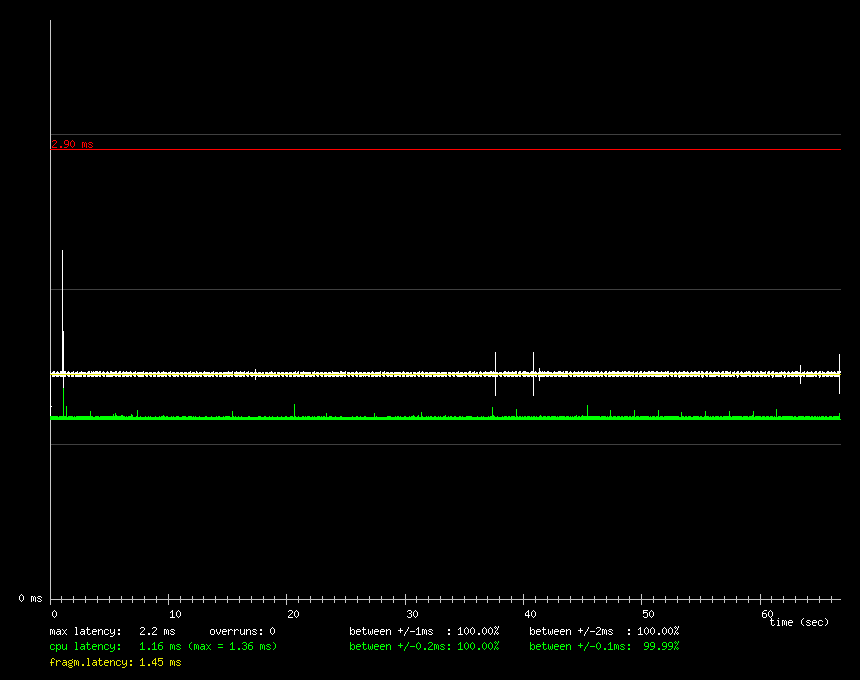Select the 40 second x-axis marker

[529, 613]
